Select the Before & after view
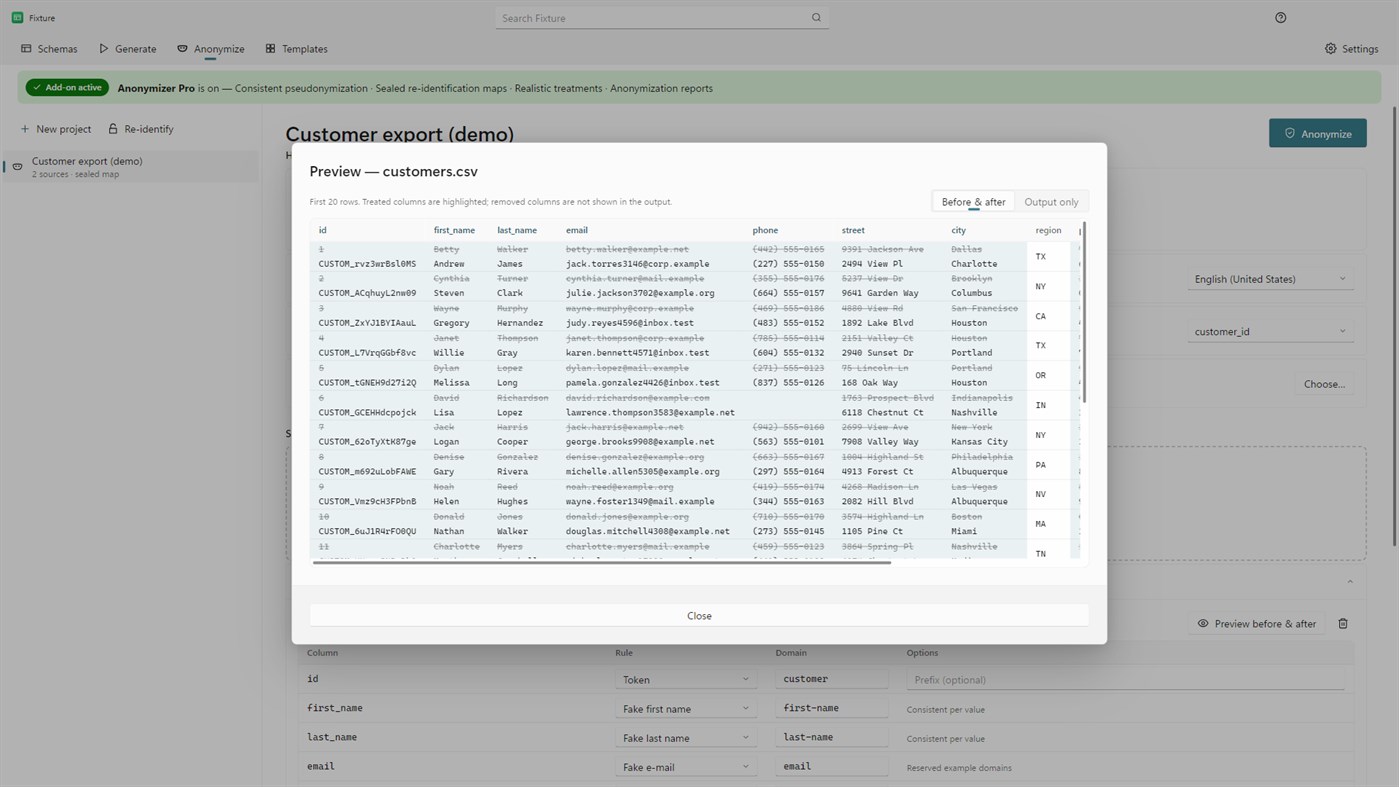Image resolution: width=1399 pixels, height=787 pixels. [x=973, y=202]
